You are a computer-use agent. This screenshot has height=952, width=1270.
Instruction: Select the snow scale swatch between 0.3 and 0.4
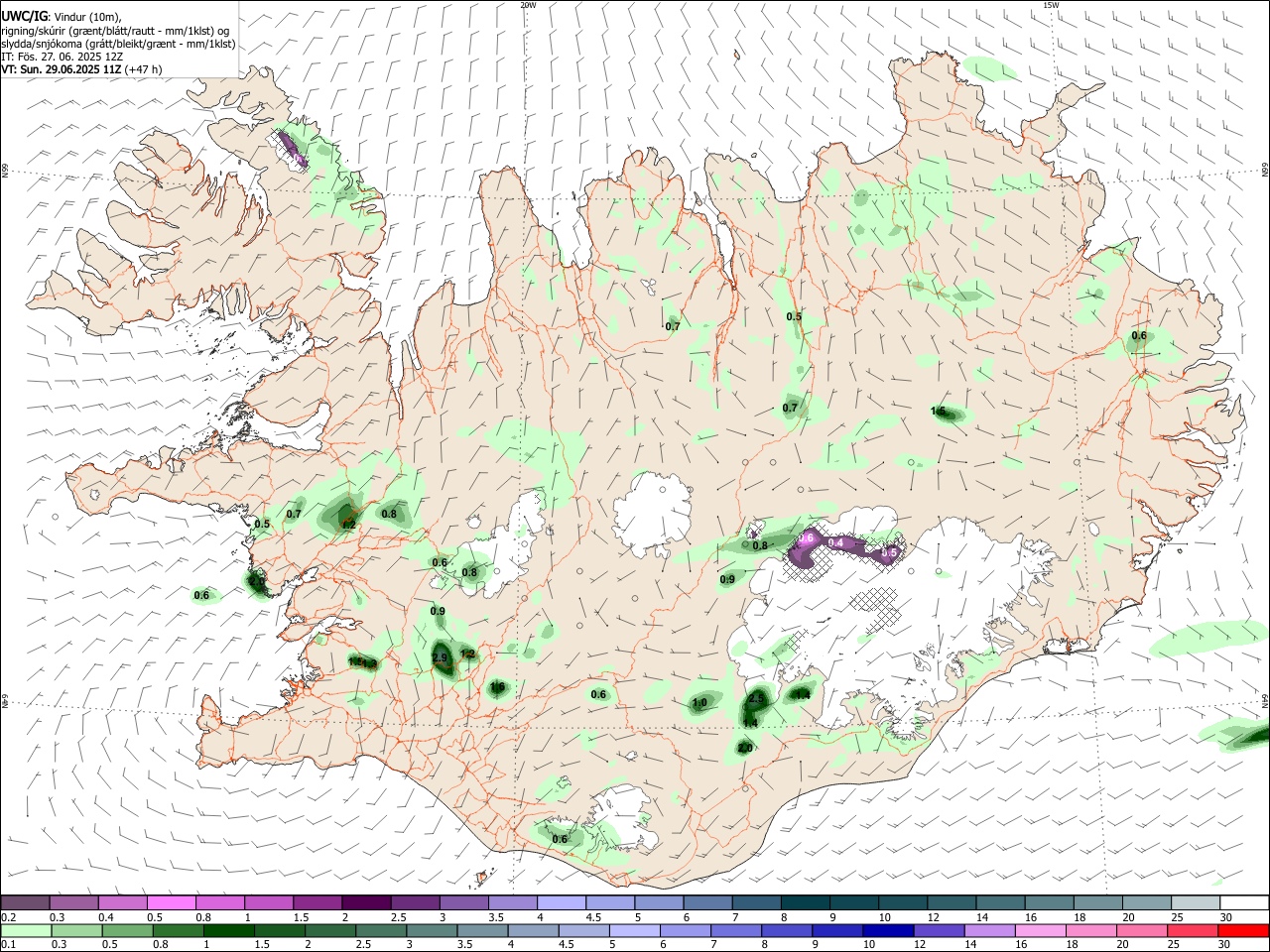[73, 902]
